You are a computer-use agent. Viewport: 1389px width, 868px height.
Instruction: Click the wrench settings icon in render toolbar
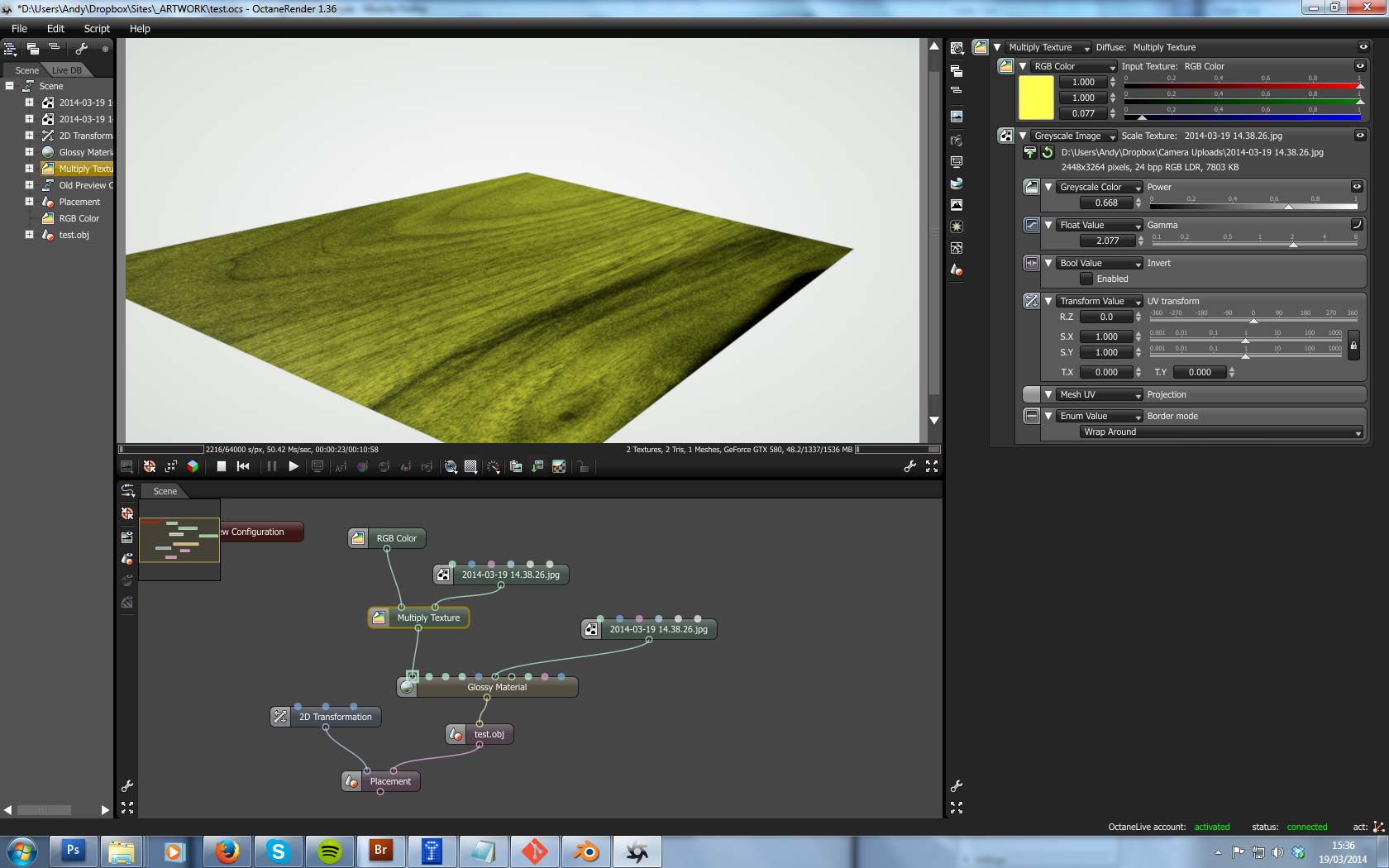(x=909, y=466)
